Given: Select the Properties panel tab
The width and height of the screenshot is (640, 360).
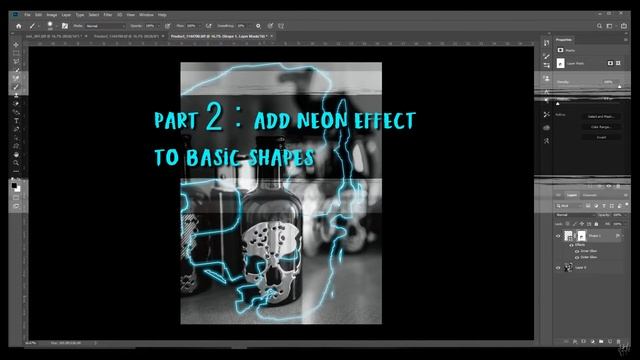Looking at the screenshot, I should coord(564,40).
